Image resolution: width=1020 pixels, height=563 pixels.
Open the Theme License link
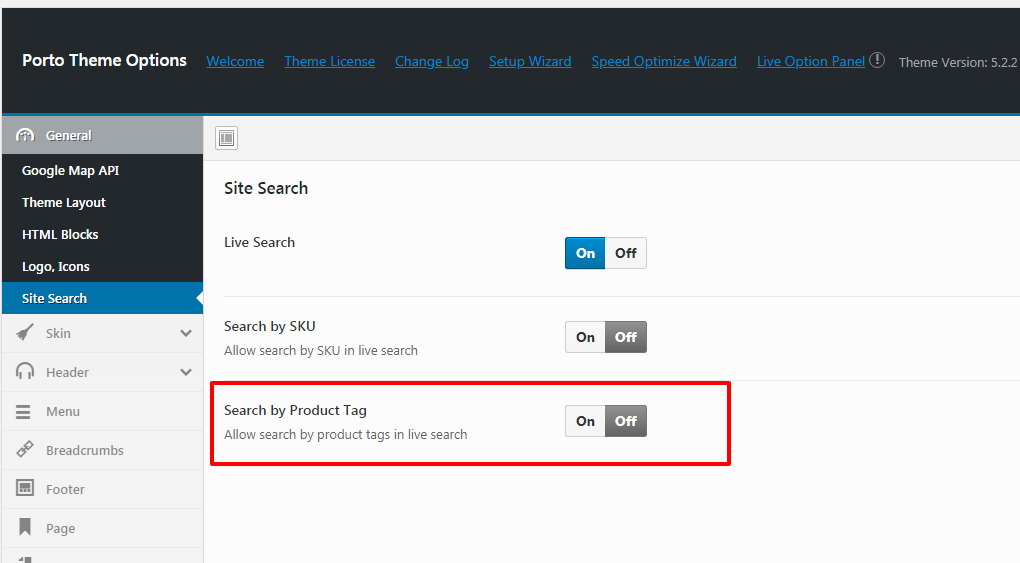329,61
